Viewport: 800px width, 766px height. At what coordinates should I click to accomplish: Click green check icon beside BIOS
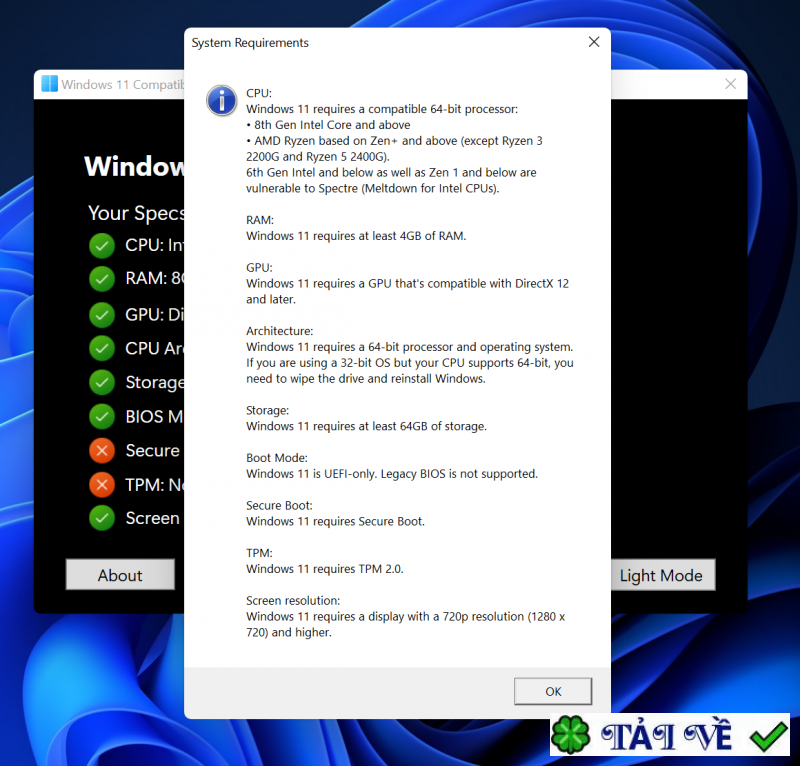coord(102,416)
